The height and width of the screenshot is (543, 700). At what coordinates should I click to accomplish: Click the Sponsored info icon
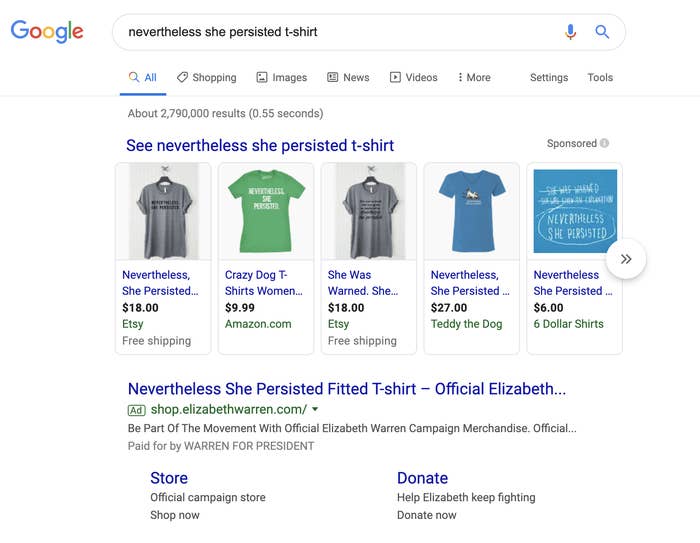[604, 143]
